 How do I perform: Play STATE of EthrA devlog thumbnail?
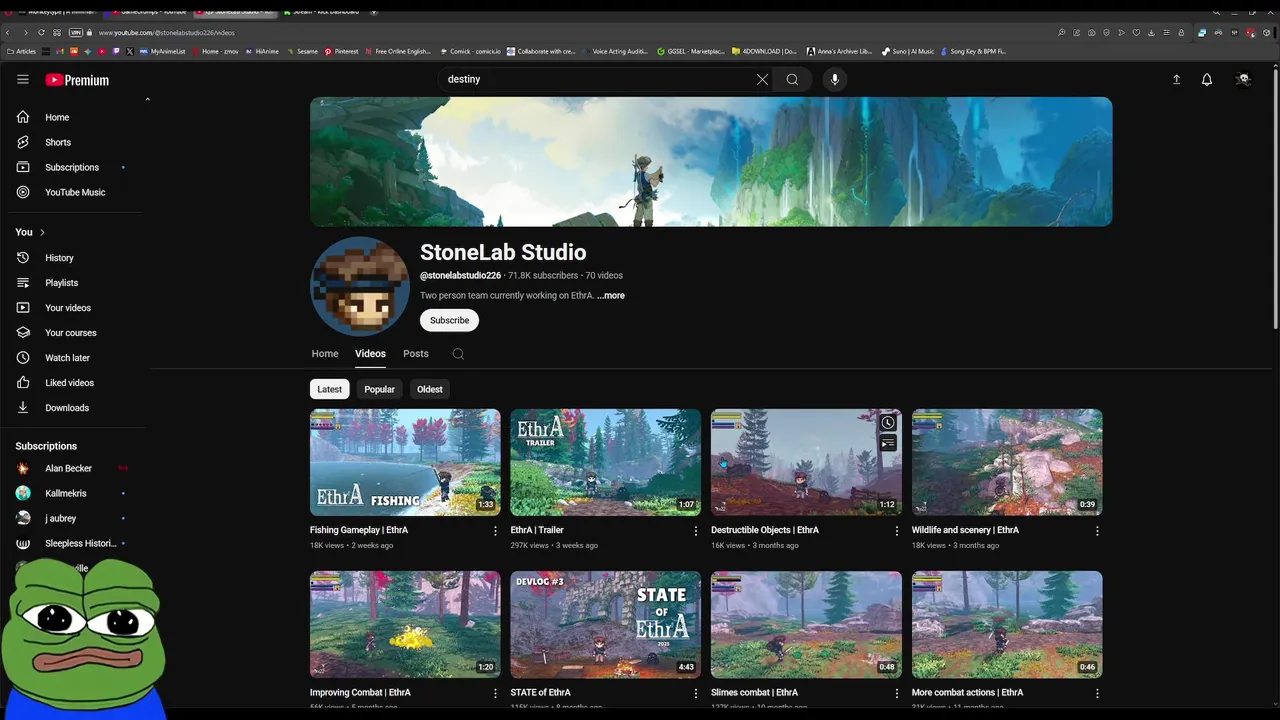(606, 625)
